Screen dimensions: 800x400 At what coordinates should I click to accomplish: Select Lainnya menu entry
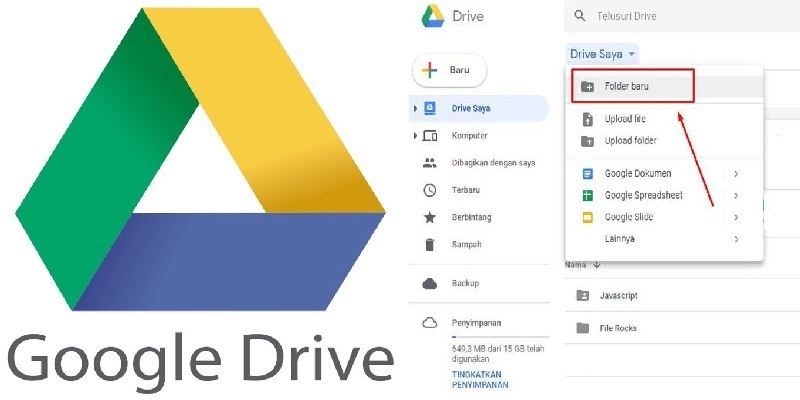click(664, 239)
